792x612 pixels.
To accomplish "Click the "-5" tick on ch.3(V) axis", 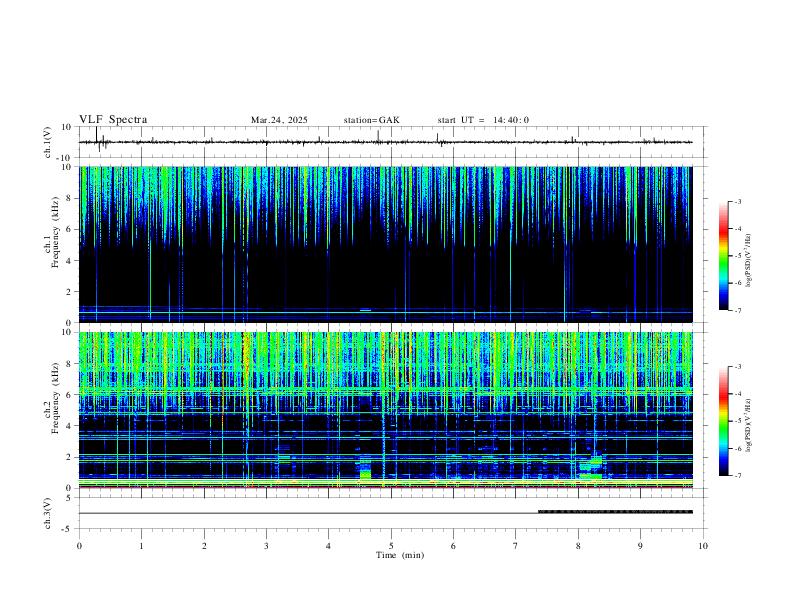I will click(68, 529).
